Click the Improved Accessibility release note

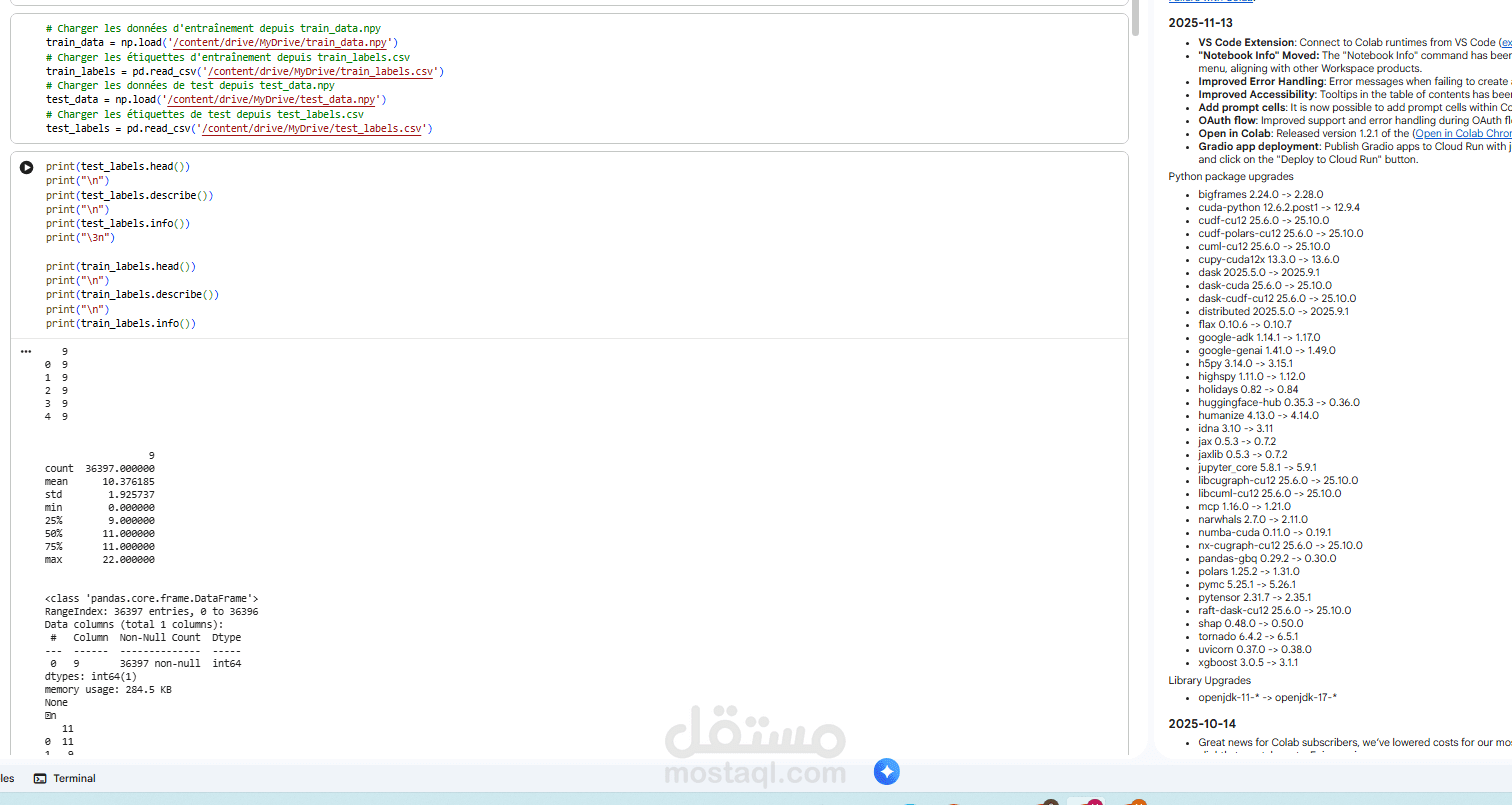pyautogui.click(x=1355, y=94)
